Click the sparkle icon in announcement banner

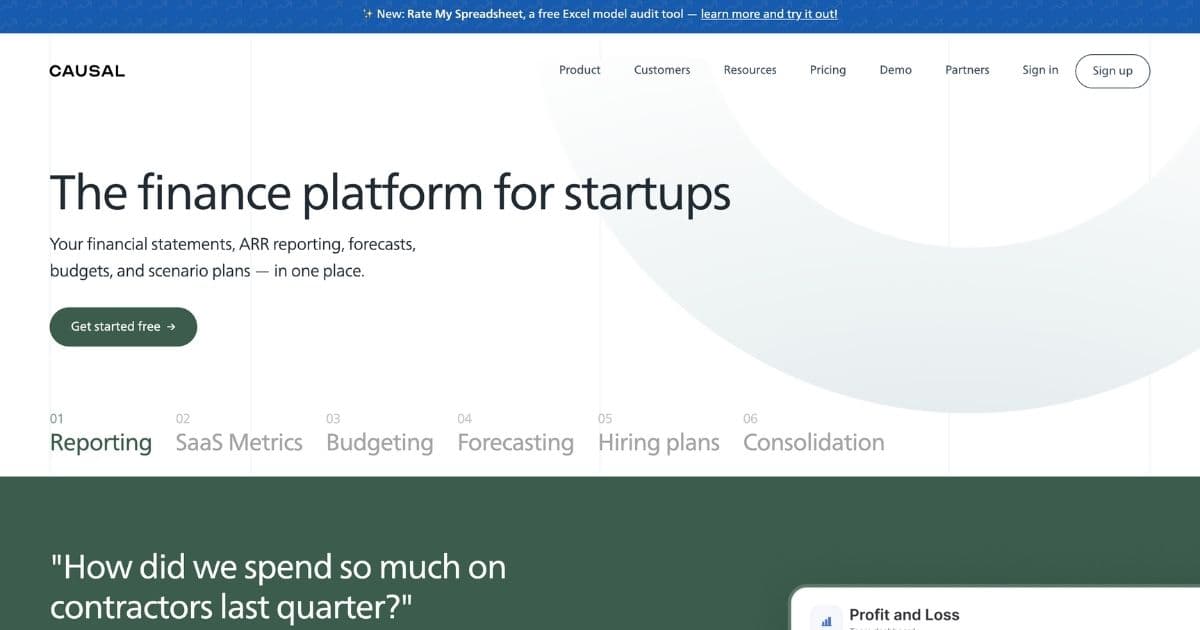tap(367, 15)
